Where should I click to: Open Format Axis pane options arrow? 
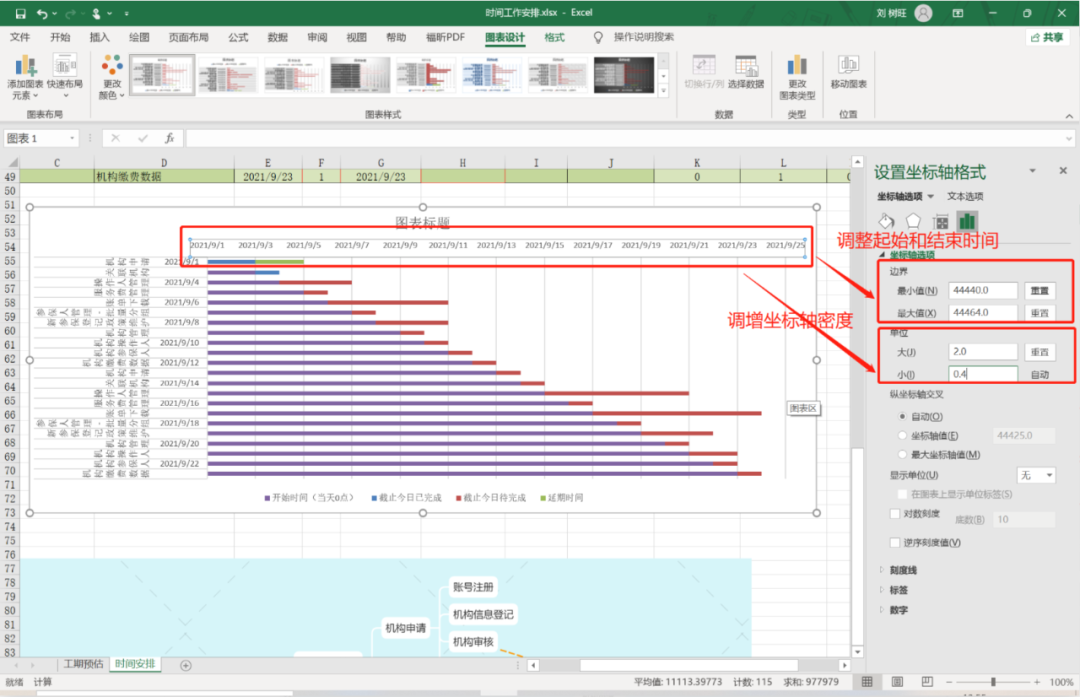[1032, 171]
